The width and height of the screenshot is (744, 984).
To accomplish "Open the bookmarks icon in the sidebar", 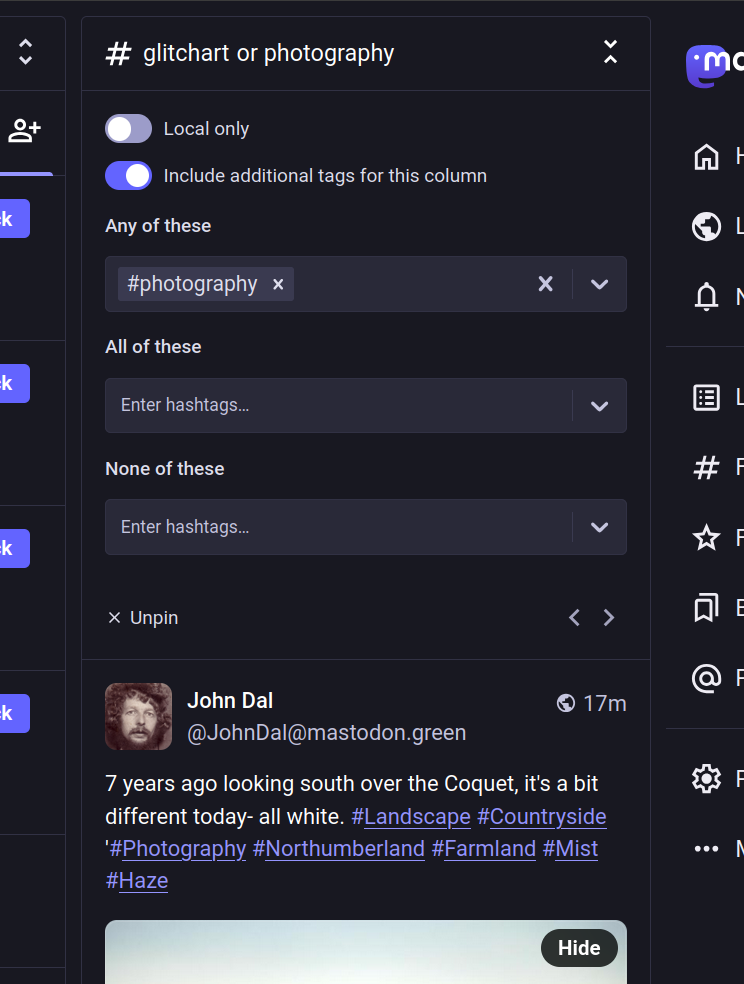I will point(707,608).
